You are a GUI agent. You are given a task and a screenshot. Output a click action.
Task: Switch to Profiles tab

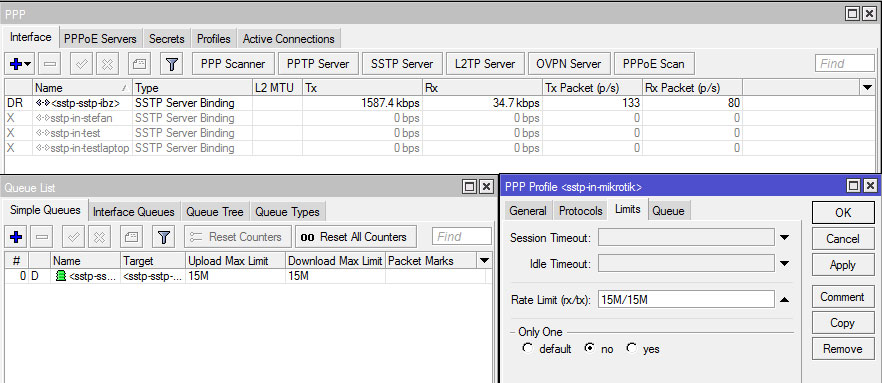pyautogui.click(x=213, y=39)
